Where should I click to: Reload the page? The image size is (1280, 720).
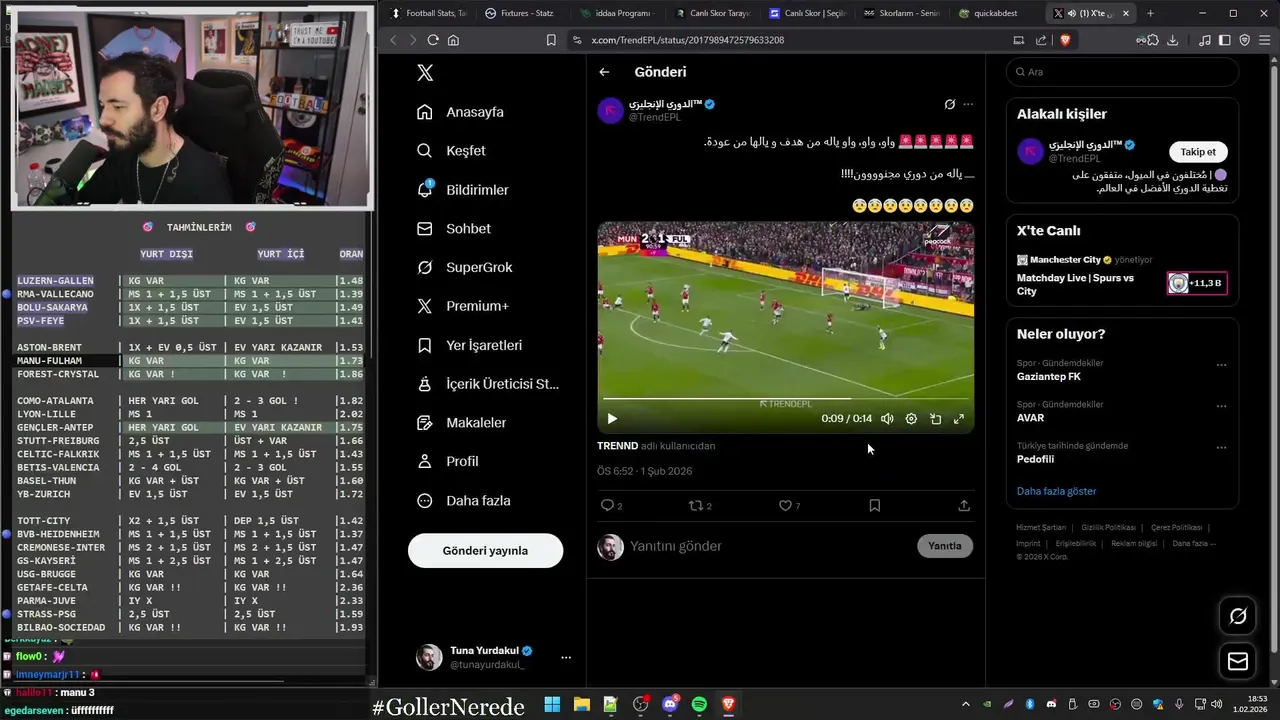(x=433, y=40)
